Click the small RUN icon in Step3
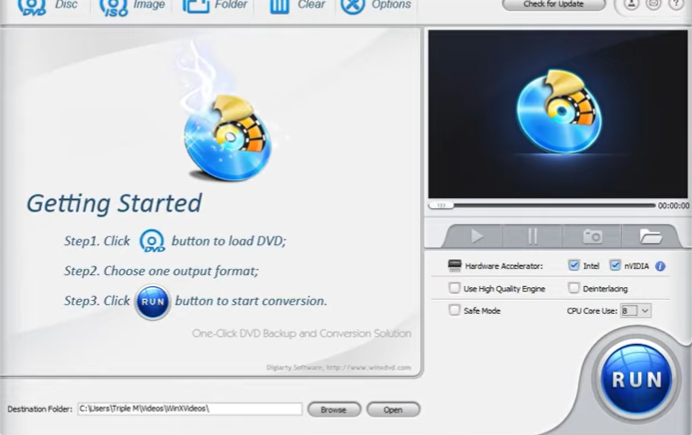The height and width of the screenshot is (435, 692). pyautogui.click(x=152, y=302)
